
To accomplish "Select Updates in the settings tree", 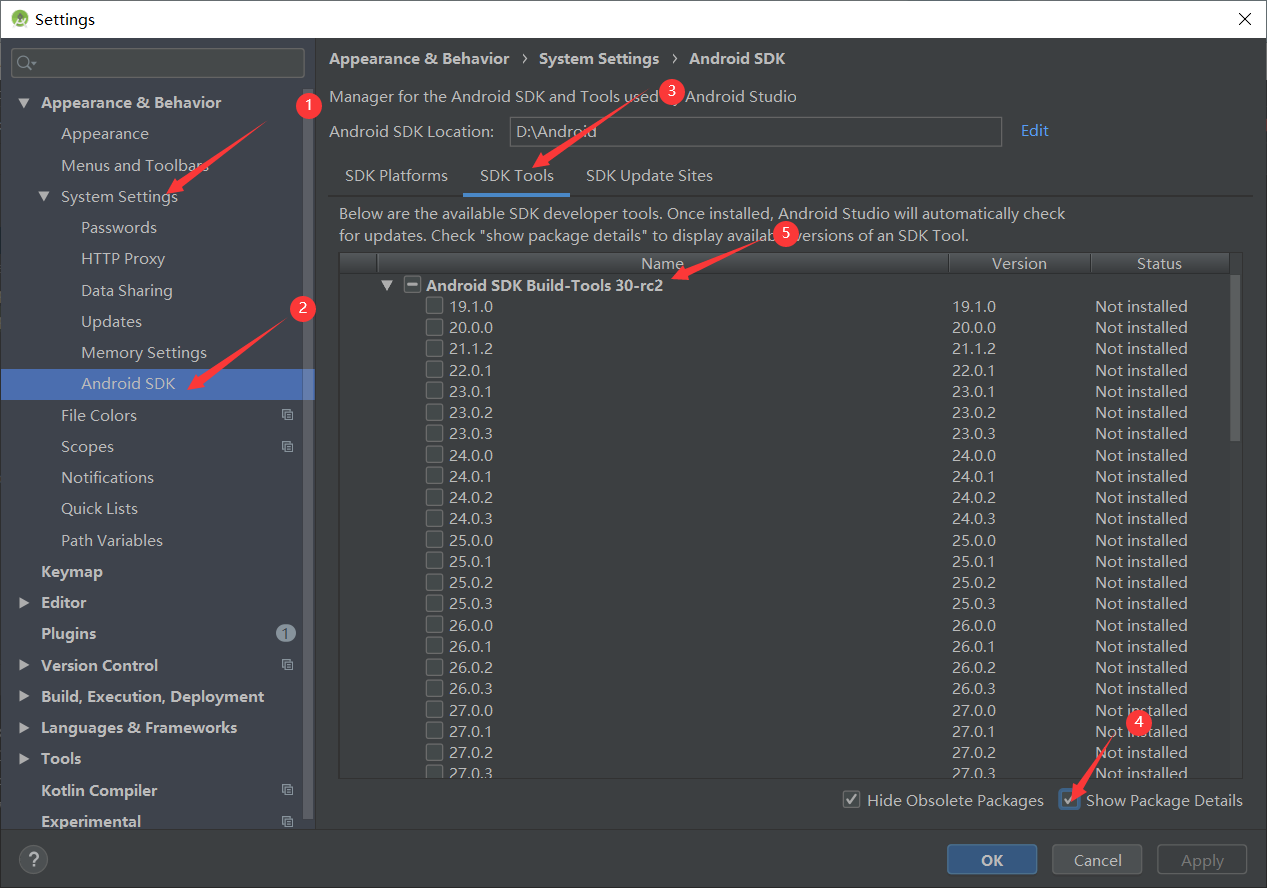I will pyautogui.click(x=111, y=321).
